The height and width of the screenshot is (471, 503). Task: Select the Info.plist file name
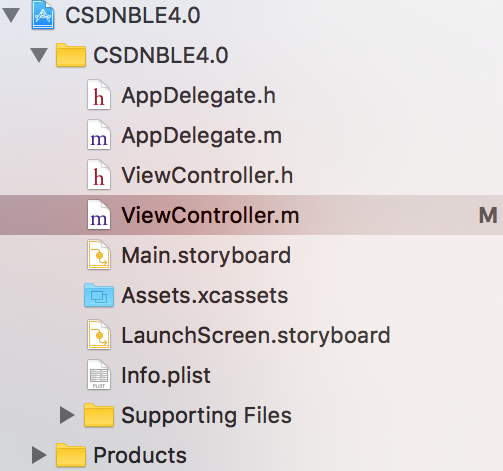(166, 376)
